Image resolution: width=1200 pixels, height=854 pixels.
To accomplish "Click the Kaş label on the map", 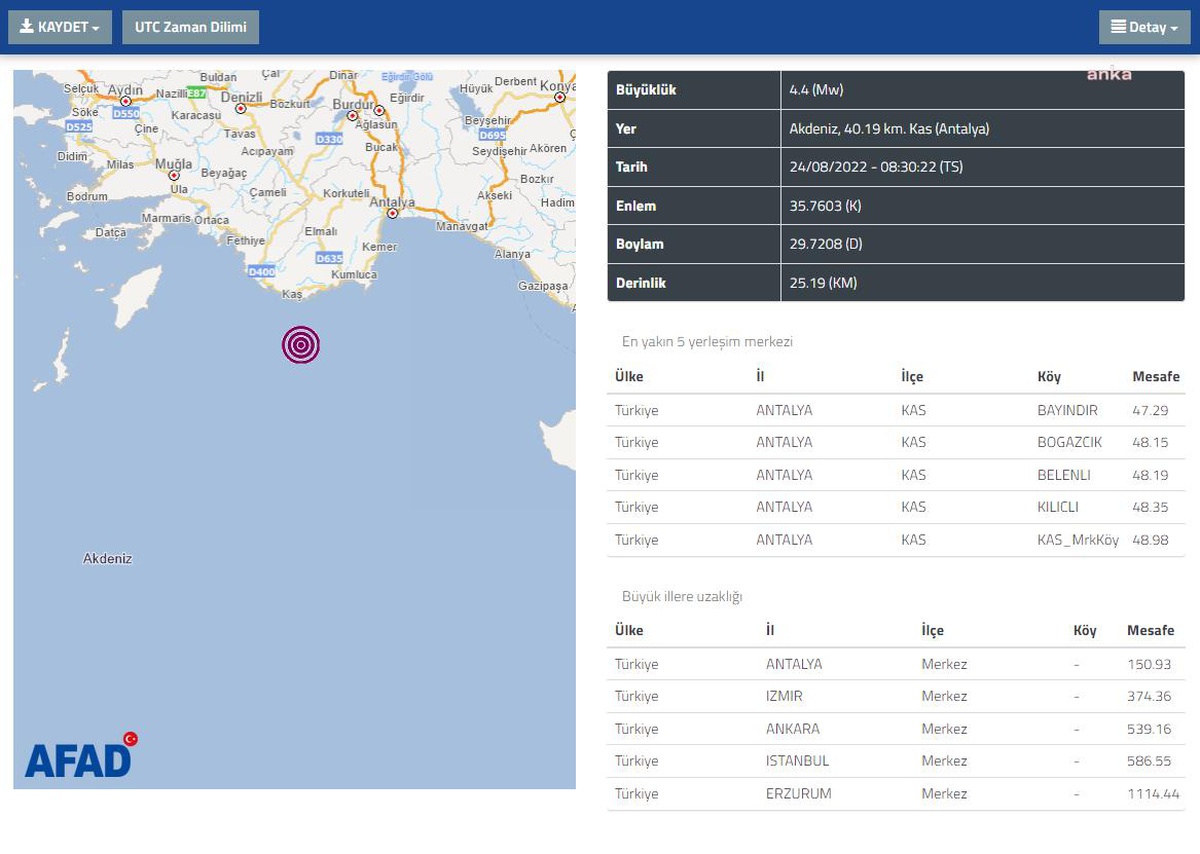I will point(292,295).
